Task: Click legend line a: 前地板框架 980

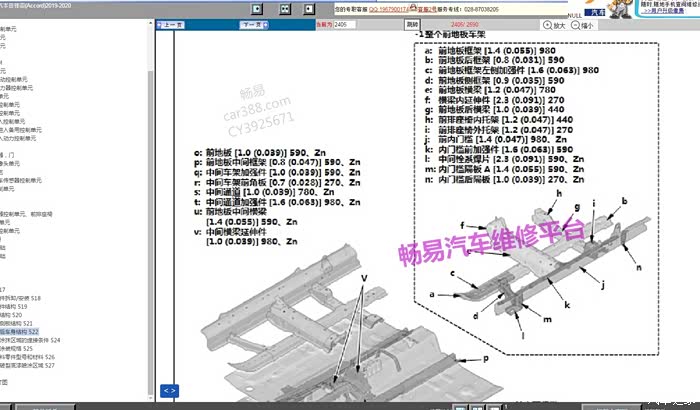Action: 490,50
